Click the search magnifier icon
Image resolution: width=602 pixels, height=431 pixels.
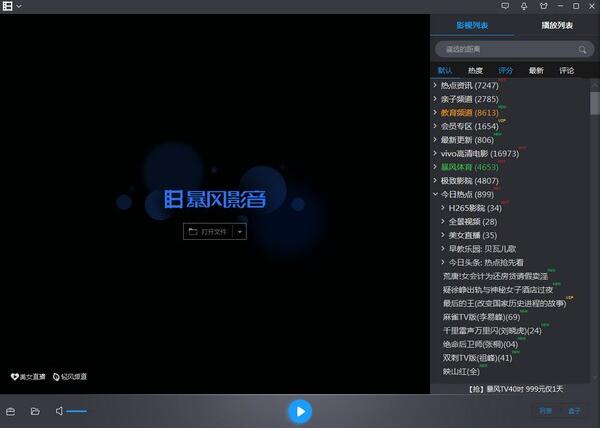click(x=582, y=50)
